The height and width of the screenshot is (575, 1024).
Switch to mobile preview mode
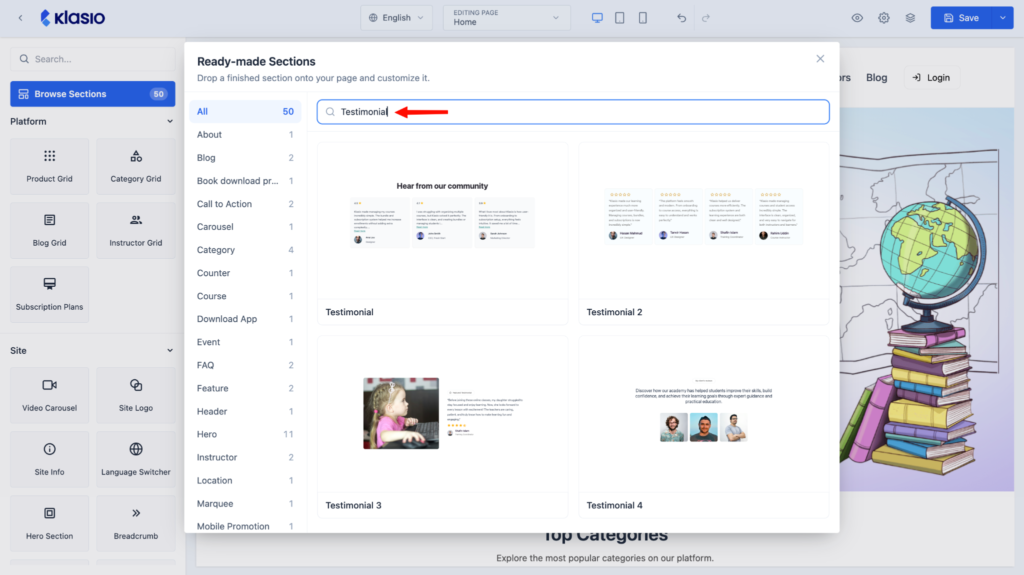tap(643, 18)
